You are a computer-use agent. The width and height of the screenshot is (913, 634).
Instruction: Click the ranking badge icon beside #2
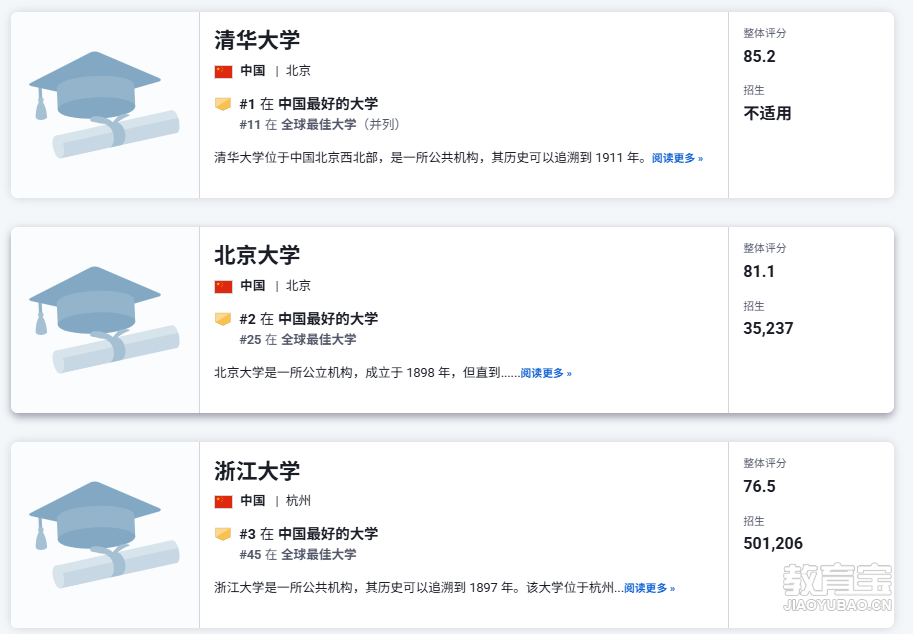coord(223,319)
